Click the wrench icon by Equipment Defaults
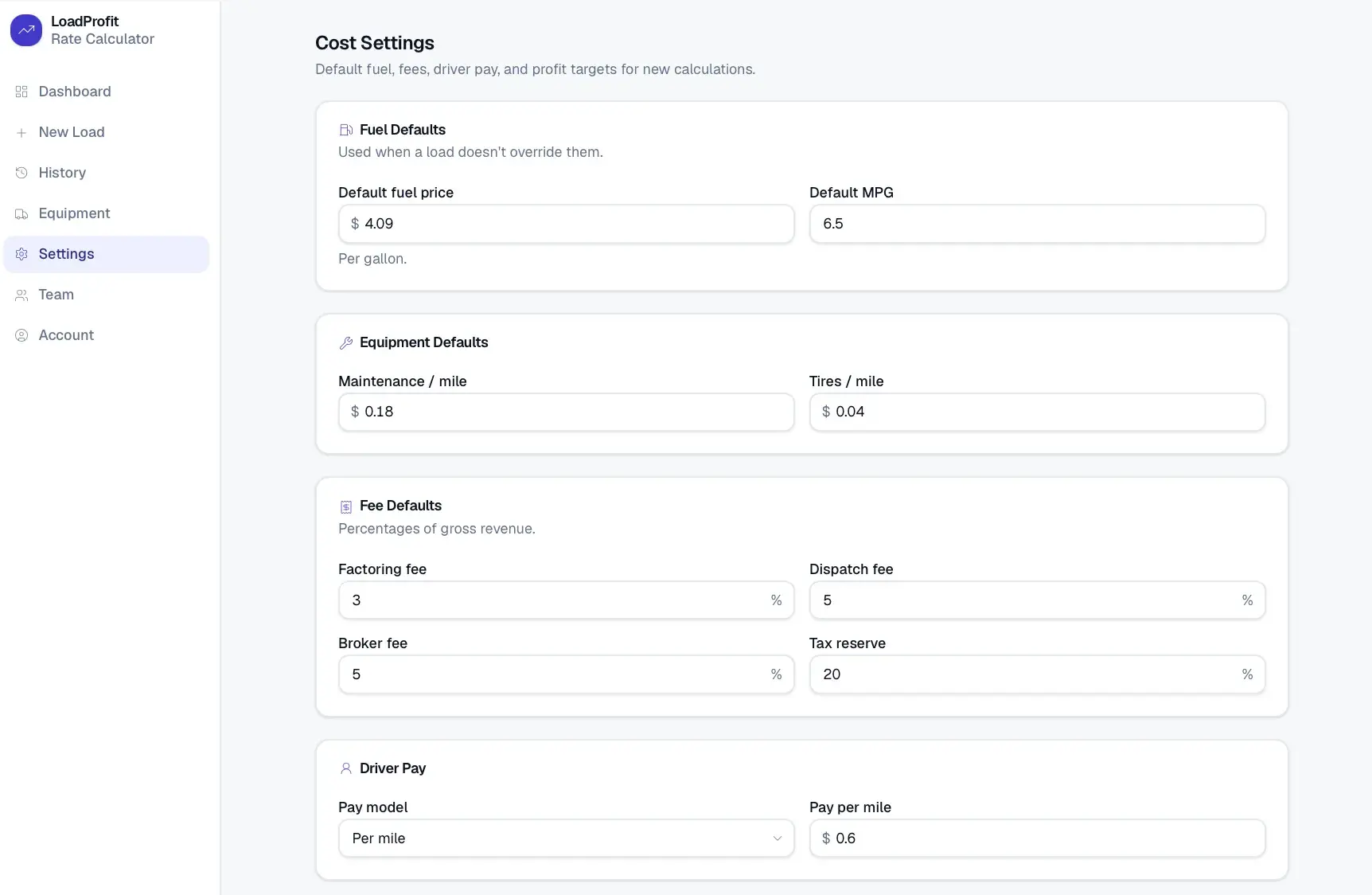The width and height of the screenshot is (1372, 895). [x=346, y=342]
